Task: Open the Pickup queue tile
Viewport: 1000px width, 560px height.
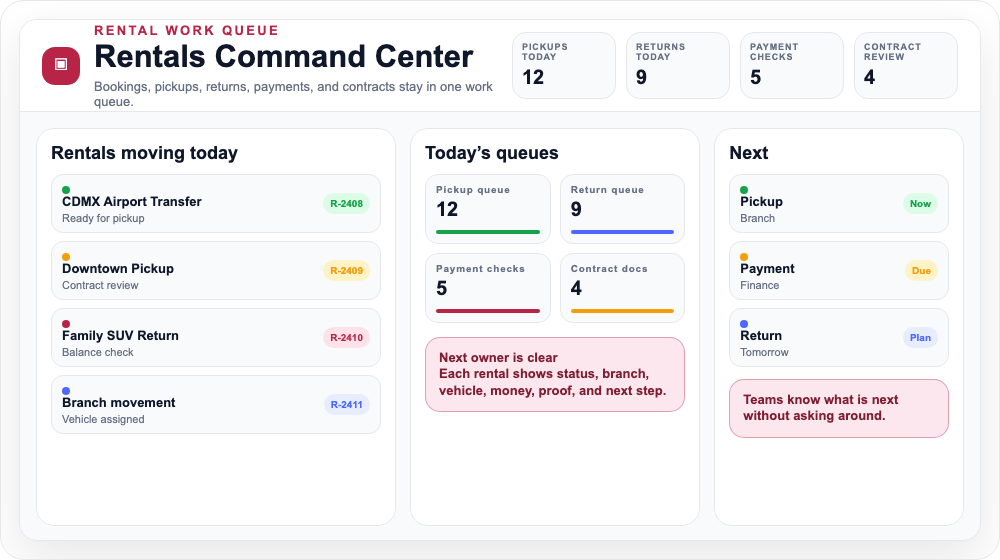Action: 488,209
